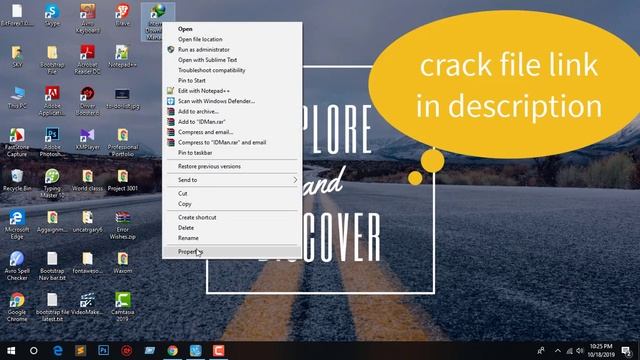Choose Compress to "IDMan.rar" and email

point(232,142)
